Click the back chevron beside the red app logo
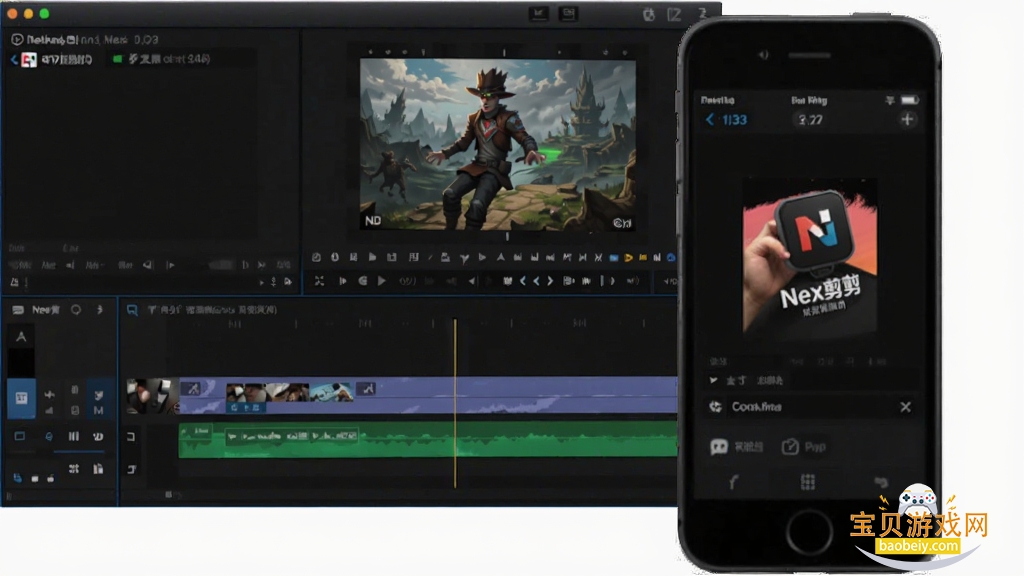Screen dimensions: 1024x576 14,60
